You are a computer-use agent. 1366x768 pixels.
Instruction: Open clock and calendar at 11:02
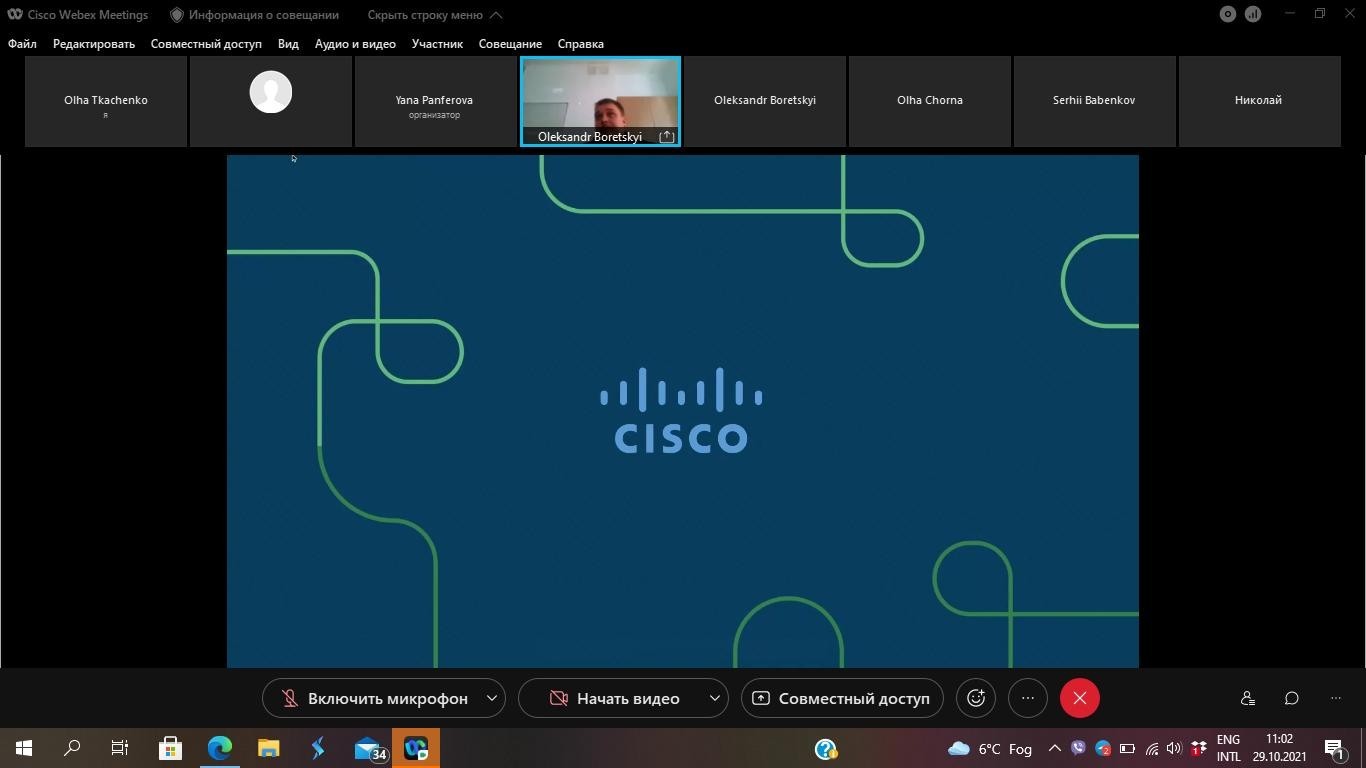click(1279, 748)
